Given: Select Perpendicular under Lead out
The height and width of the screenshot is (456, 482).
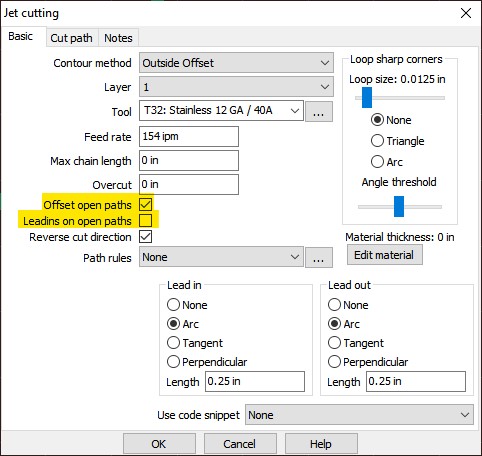Looking at the screenshot, I should 368,362.
